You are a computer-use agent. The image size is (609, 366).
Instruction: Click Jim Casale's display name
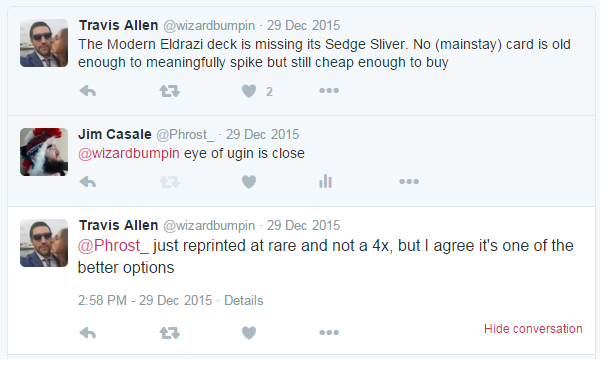coord(115,134)
